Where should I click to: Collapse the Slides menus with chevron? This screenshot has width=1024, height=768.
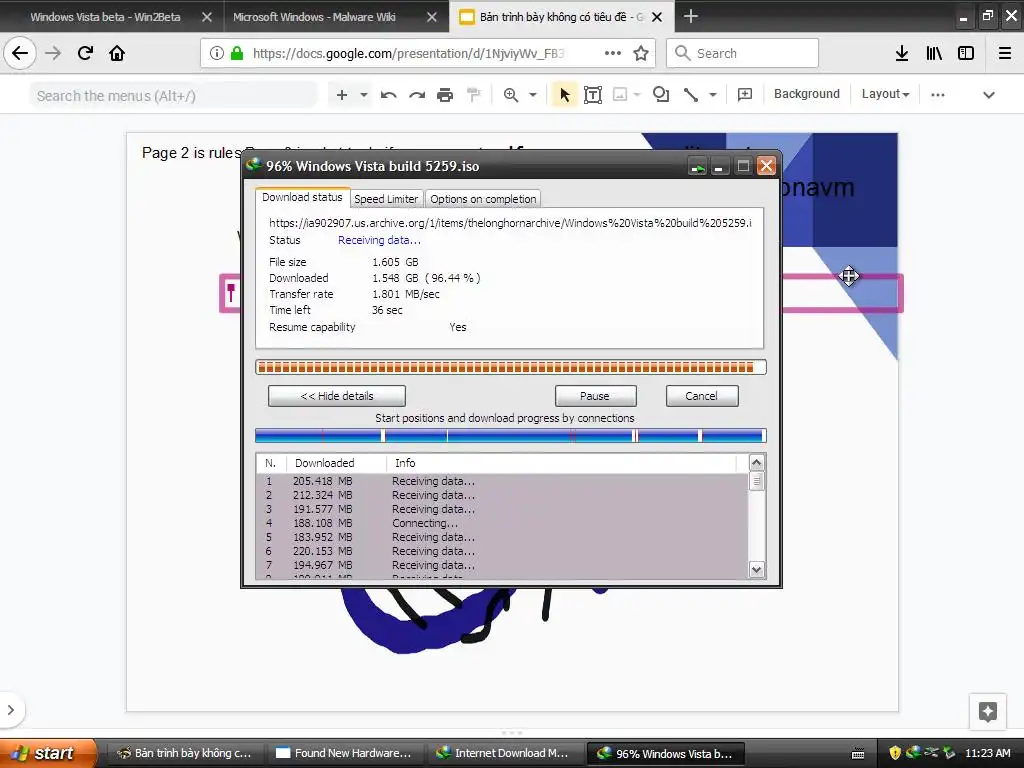click(x=989, y=95)
